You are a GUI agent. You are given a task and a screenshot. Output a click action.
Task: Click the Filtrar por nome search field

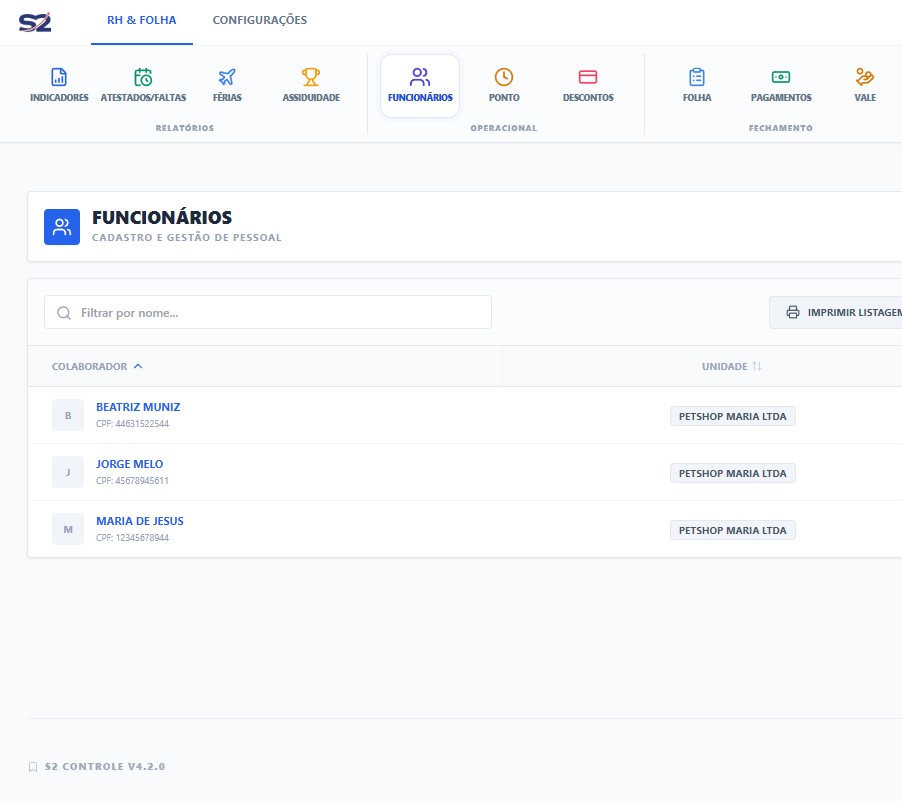click(268, 313)
